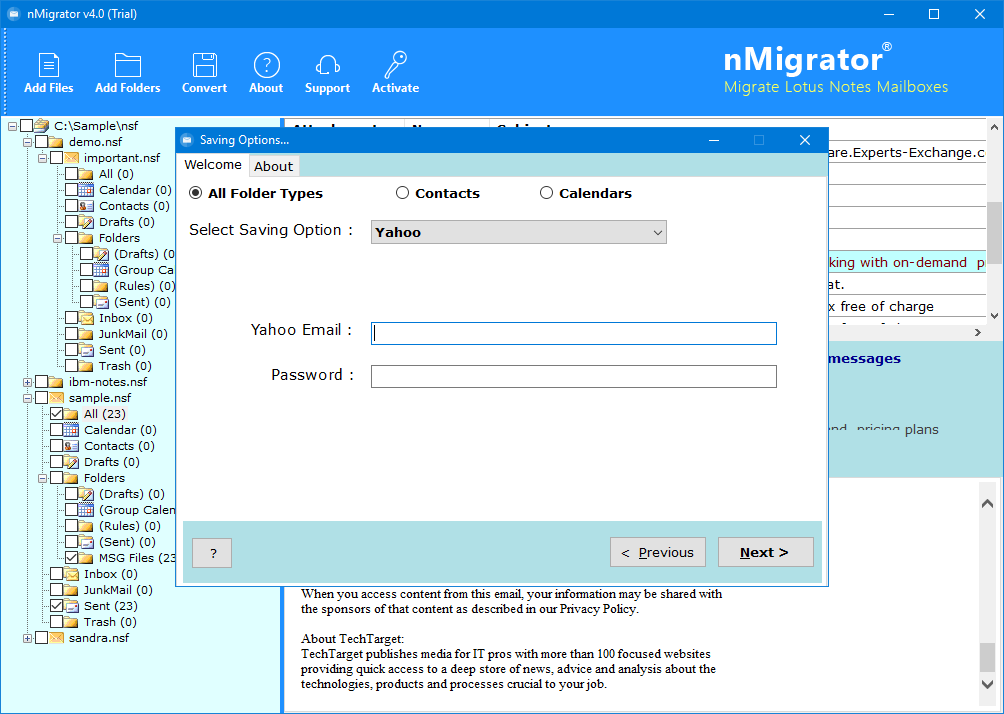Click Contacts icon under sample.nsf
The width and height of the screenshot is (1004, 714).
click(71, 446)
